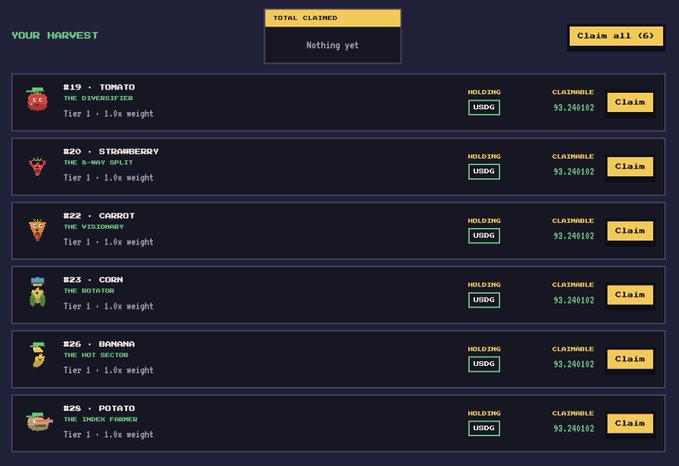Click the Strawberry character icon
This screenshot has height=466, width=679.
click(37, 167)
